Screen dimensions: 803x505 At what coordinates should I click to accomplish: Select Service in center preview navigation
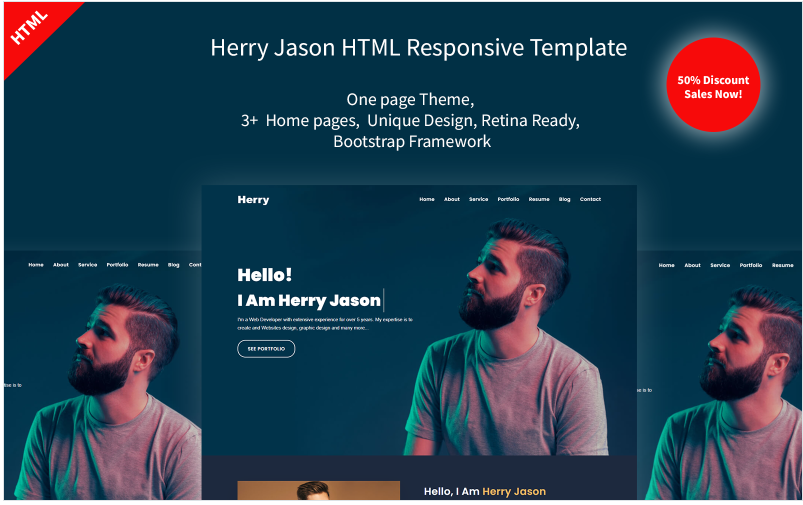tap(478, 199)
